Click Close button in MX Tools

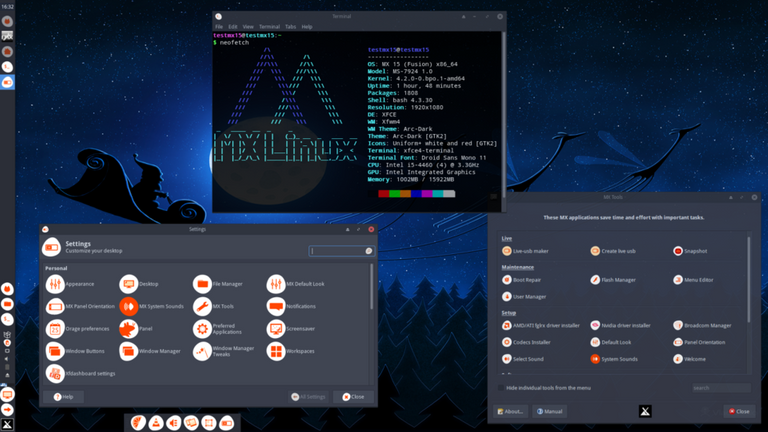pyautogui.click(x=739, y=411)
